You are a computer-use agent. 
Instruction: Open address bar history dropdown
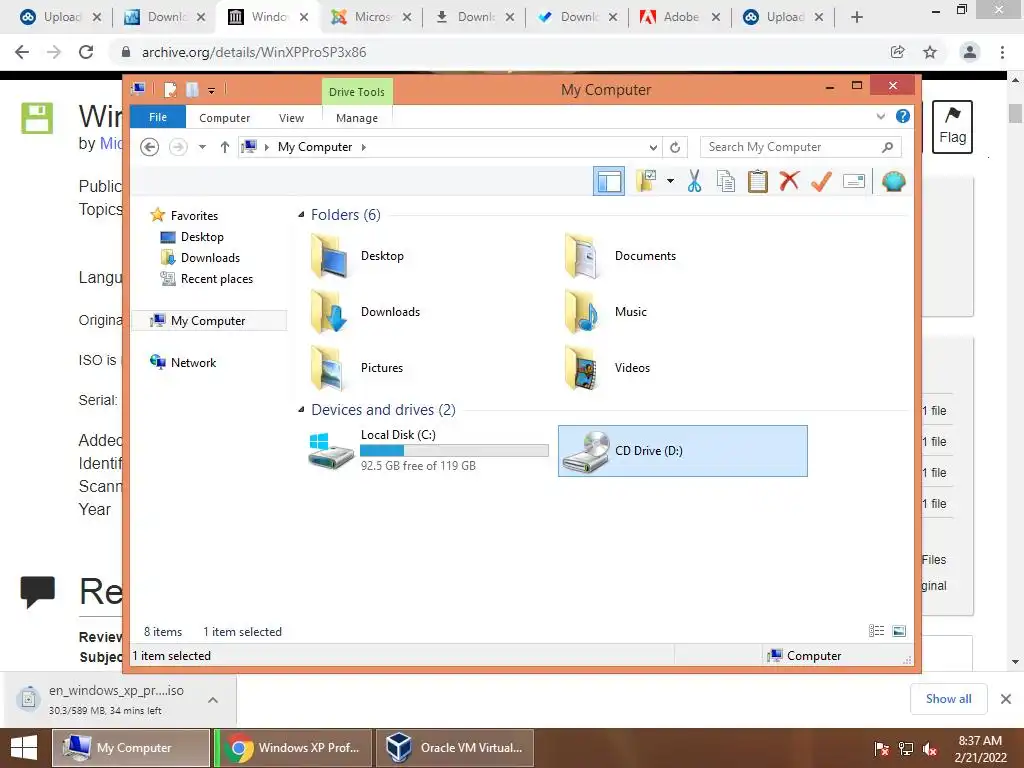[652, 147]
